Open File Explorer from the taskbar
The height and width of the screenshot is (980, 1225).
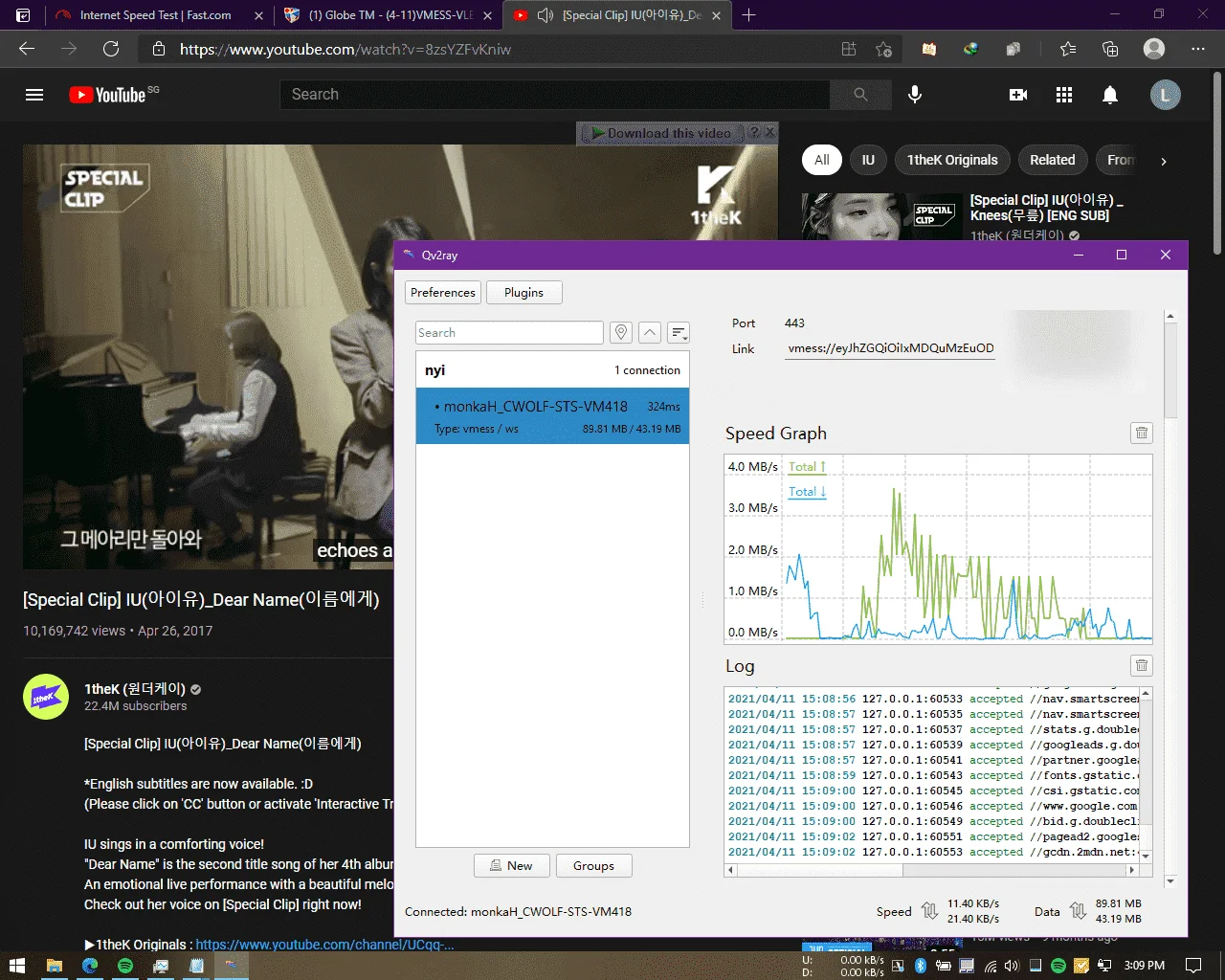[55, 966]
